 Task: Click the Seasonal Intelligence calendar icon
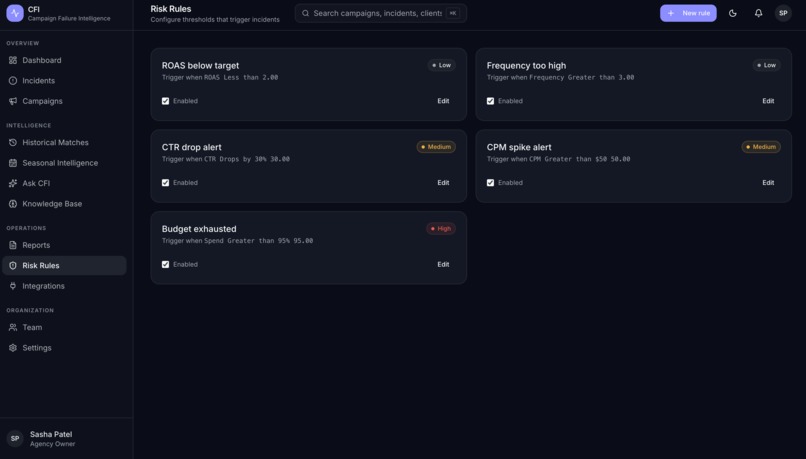click(x=13, y=163)
